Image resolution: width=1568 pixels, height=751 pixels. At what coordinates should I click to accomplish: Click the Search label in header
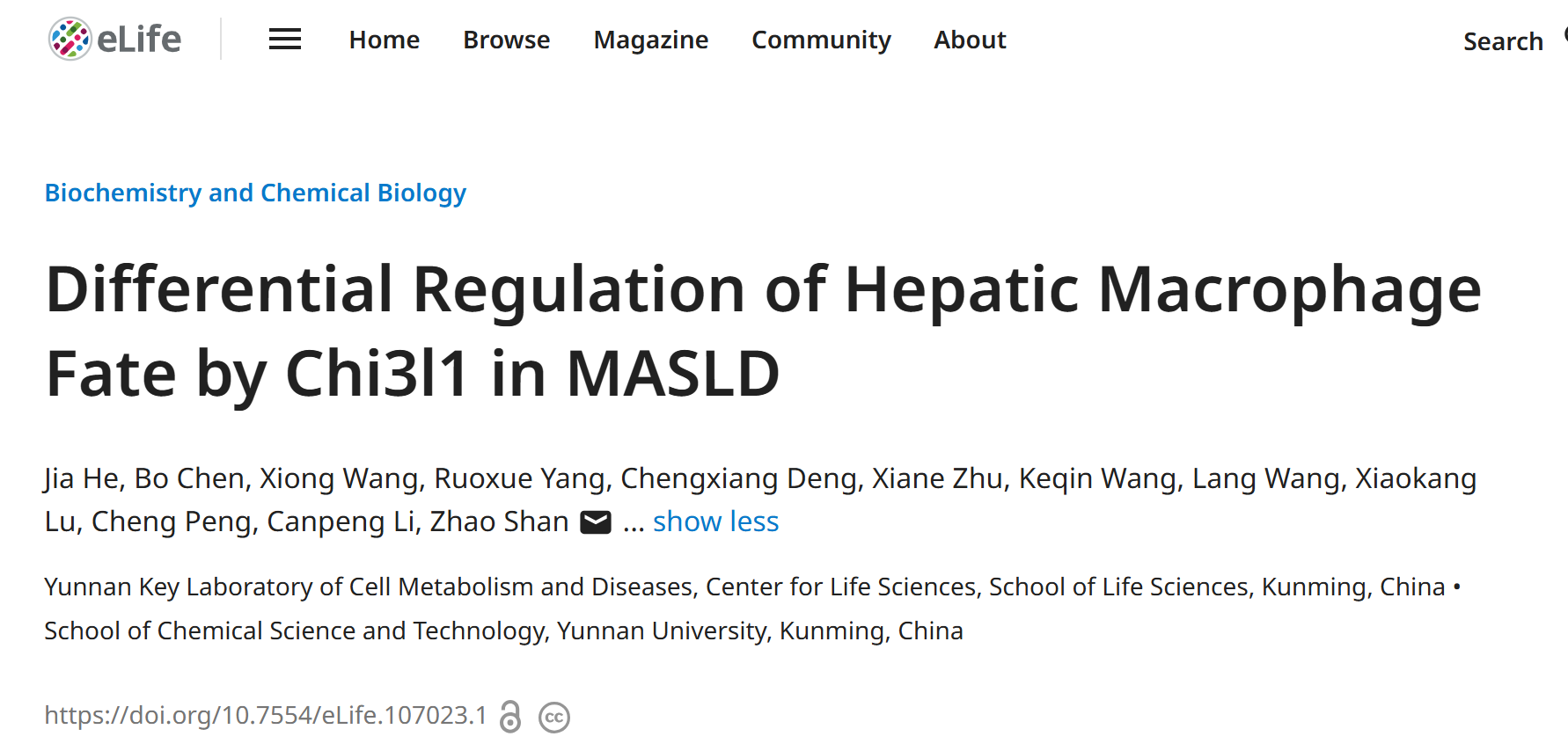click(x=1502, y=42)
